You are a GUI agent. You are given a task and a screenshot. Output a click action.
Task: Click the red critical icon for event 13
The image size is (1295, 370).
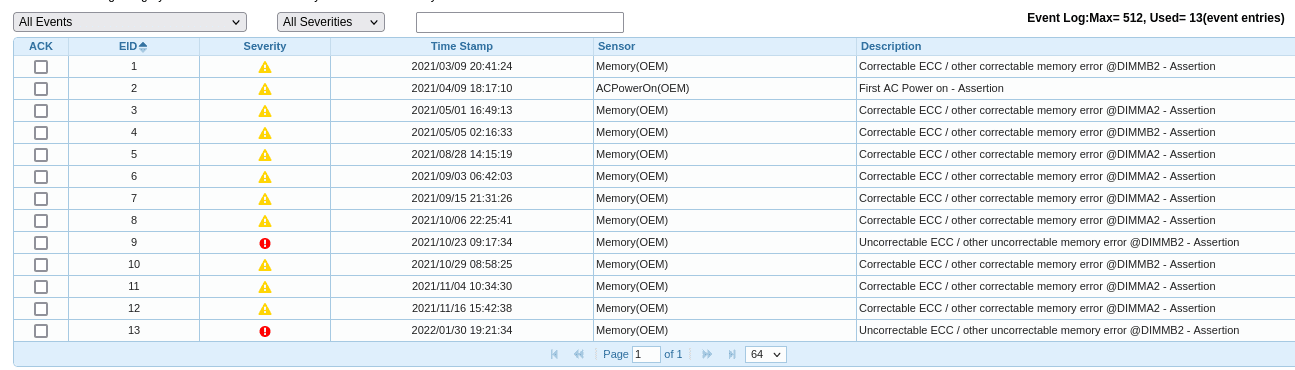tap(265, 331)
